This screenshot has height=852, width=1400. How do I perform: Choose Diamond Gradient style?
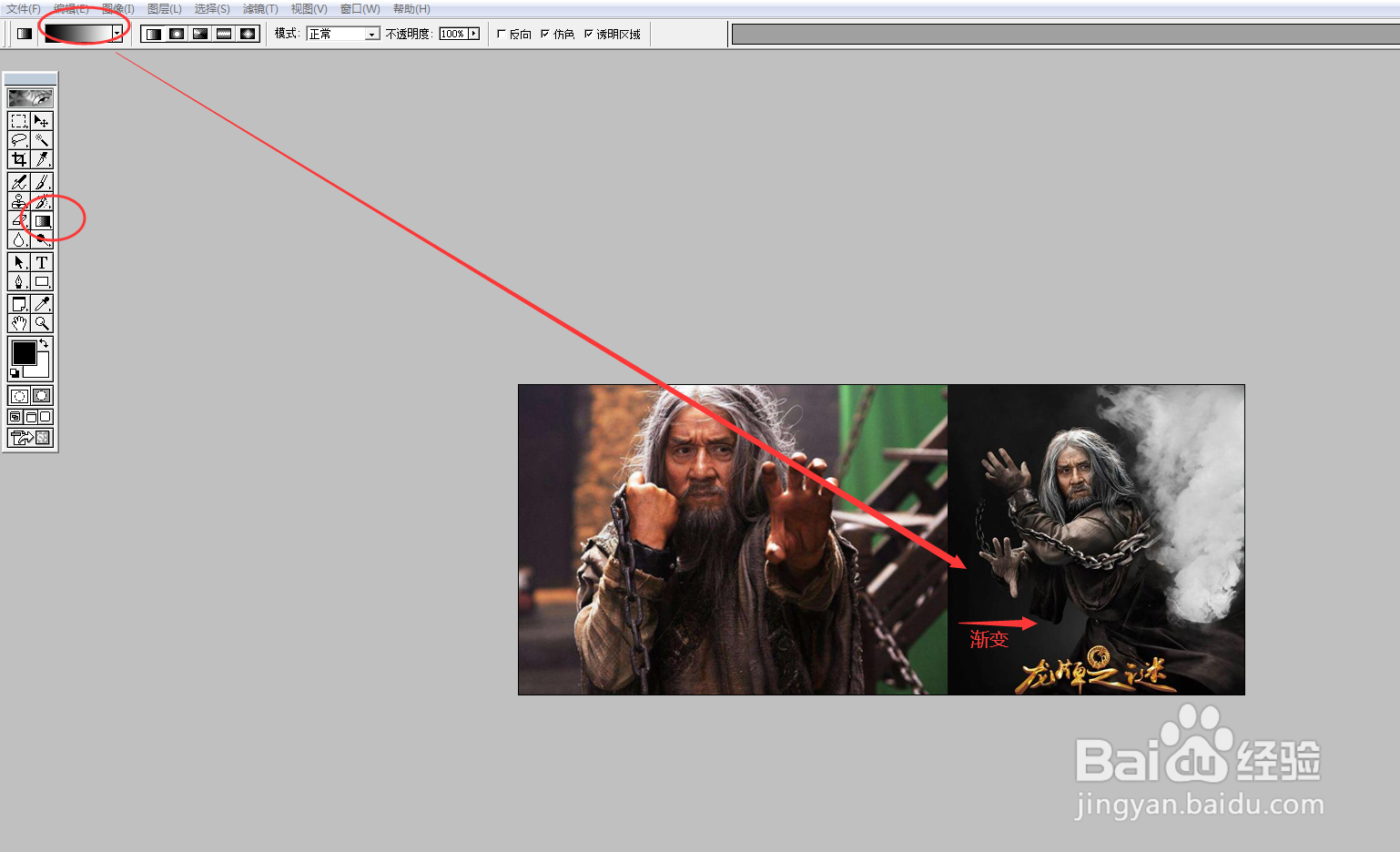pos(249,34)
